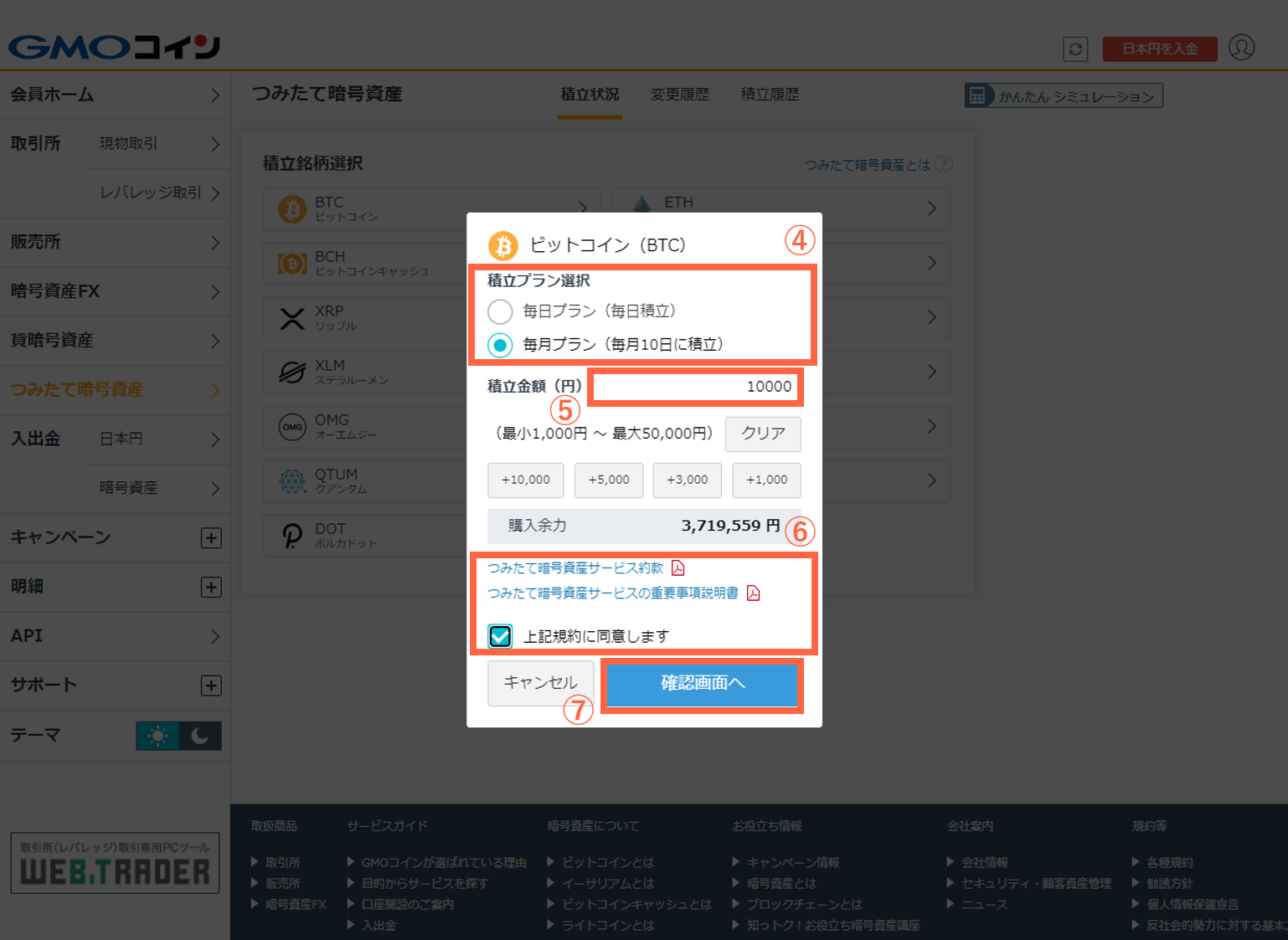This screenshot has width=1288, height=940.
Task: Add +1,000 yen to amount
Action: tap(767, 480)
